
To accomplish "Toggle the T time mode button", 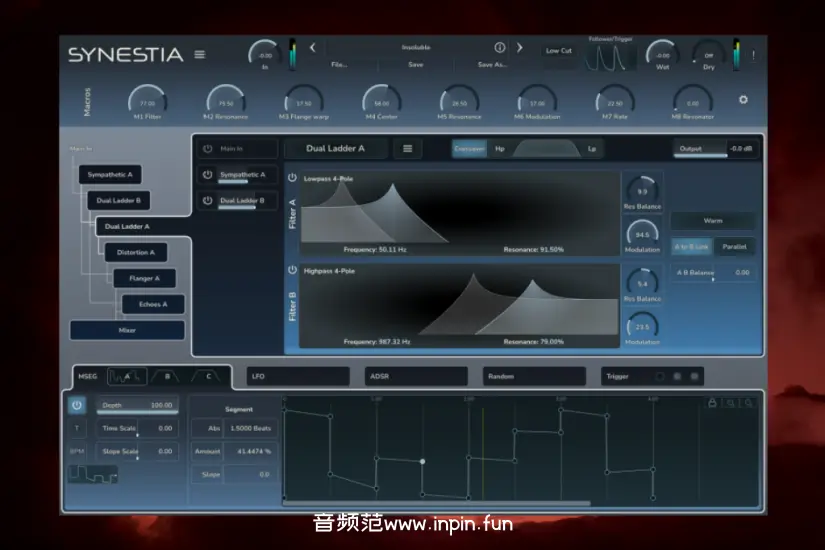I will 77,428.
